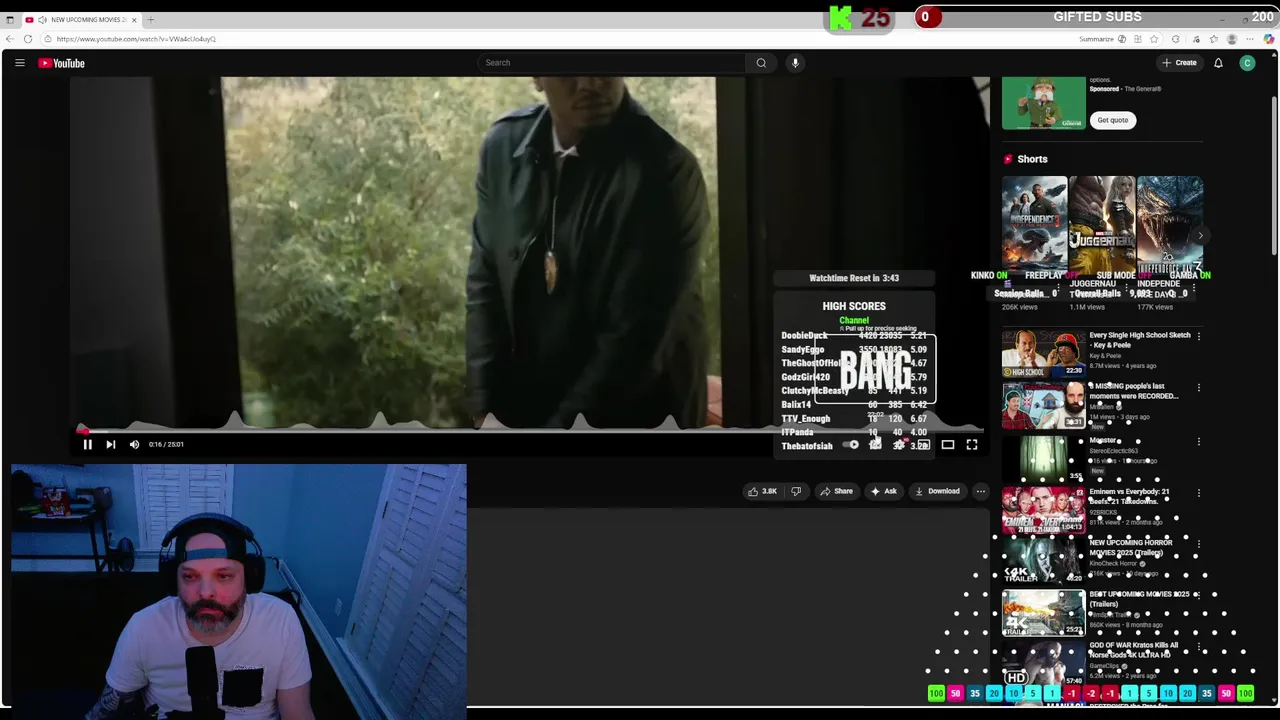
Task: Add page to favorites star icon
Action: coord(1154,39)
